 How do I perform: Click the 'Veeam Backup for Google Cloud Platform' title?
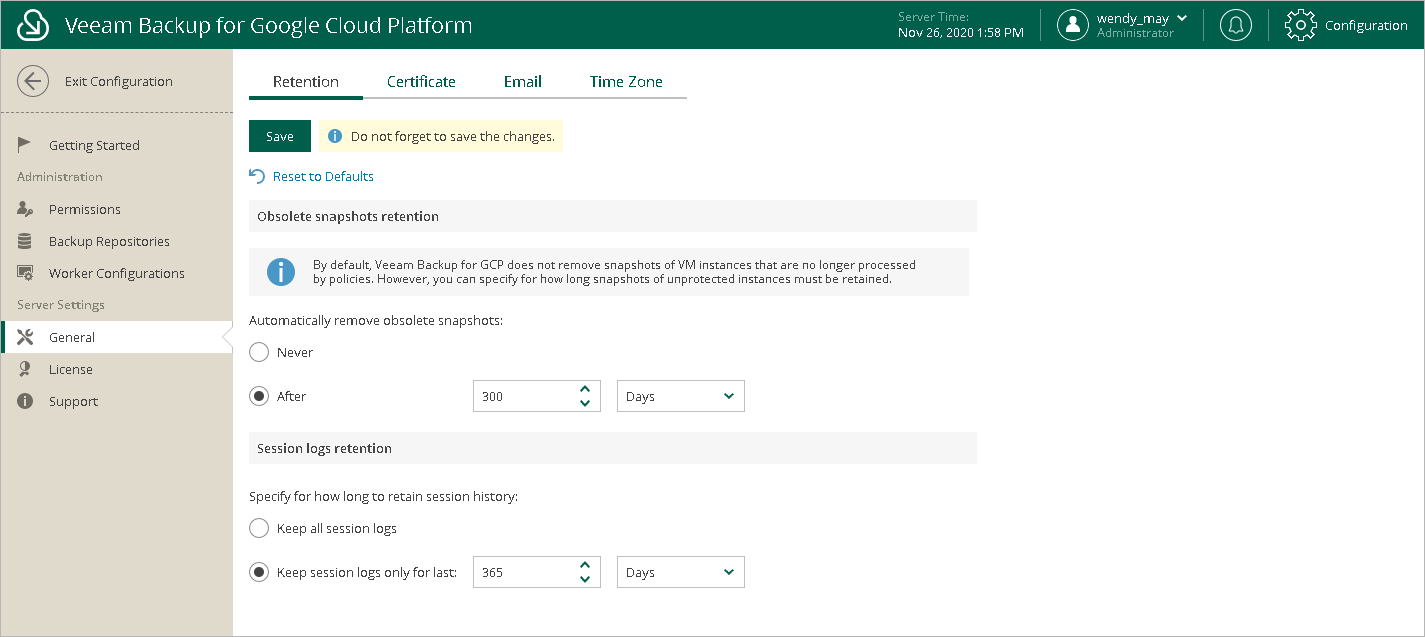268,26
